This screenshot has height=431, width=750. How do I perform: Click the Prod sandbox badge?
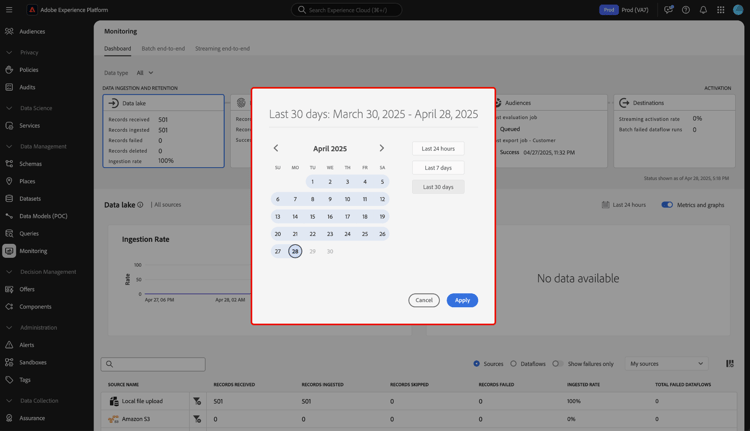tap(608, 10)
